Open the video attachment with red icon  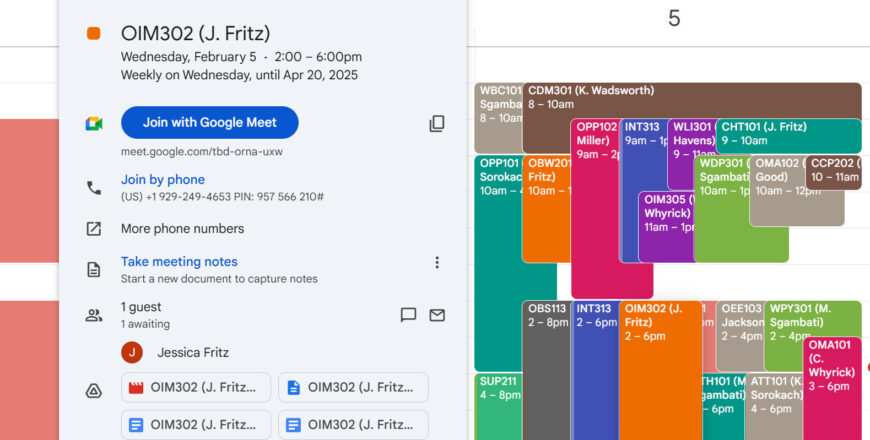click(x=196, y=387)
